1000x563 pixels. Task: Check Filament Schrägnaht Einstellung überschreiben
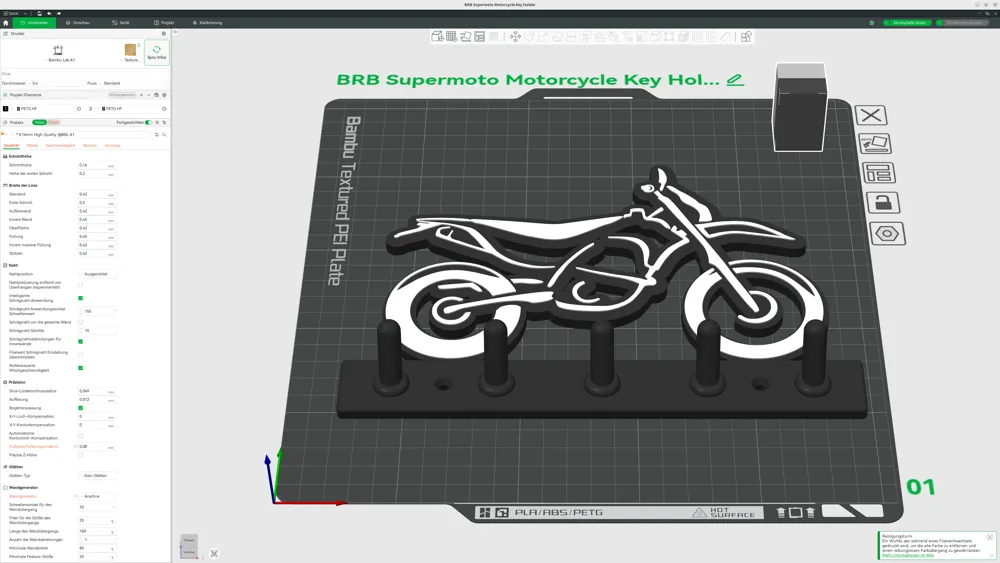[80, 355]
